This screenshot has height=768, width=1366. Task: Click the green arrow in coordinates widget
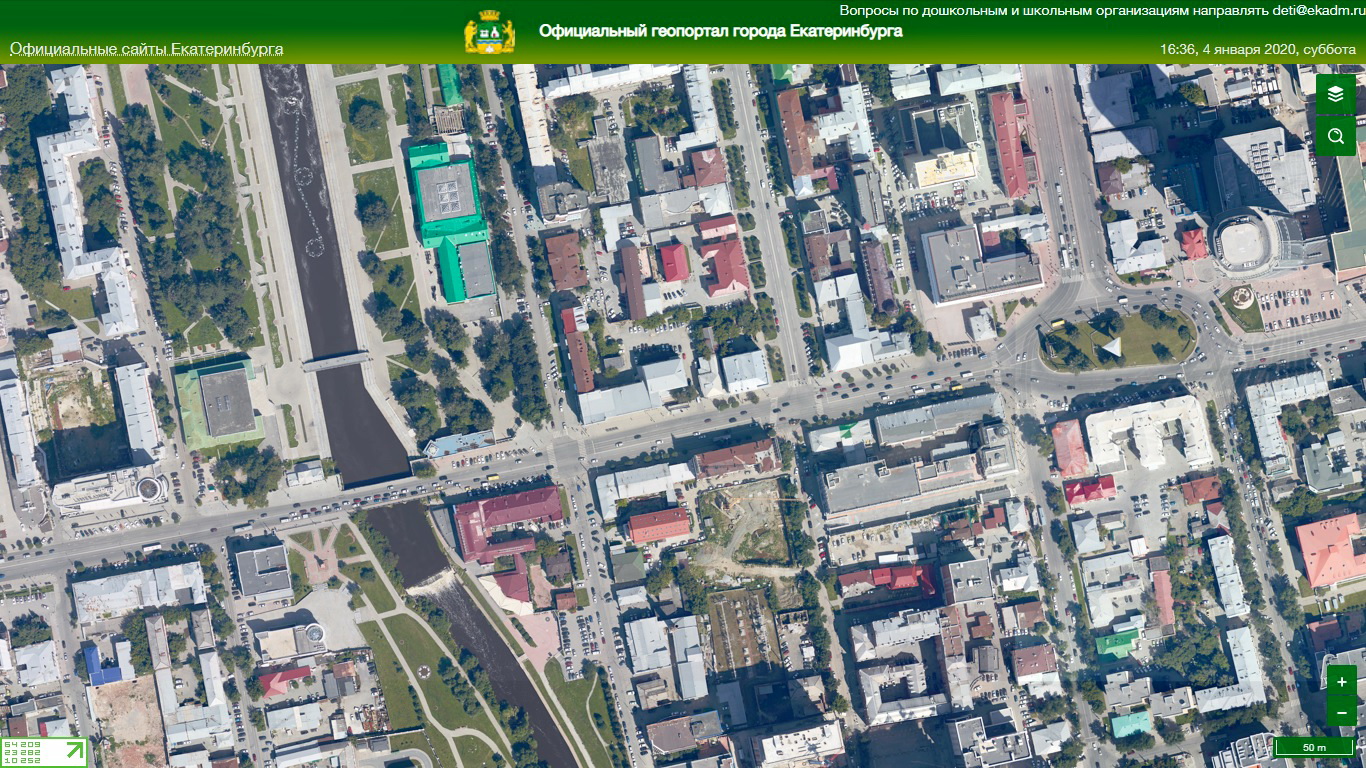[x=75, y=751]
